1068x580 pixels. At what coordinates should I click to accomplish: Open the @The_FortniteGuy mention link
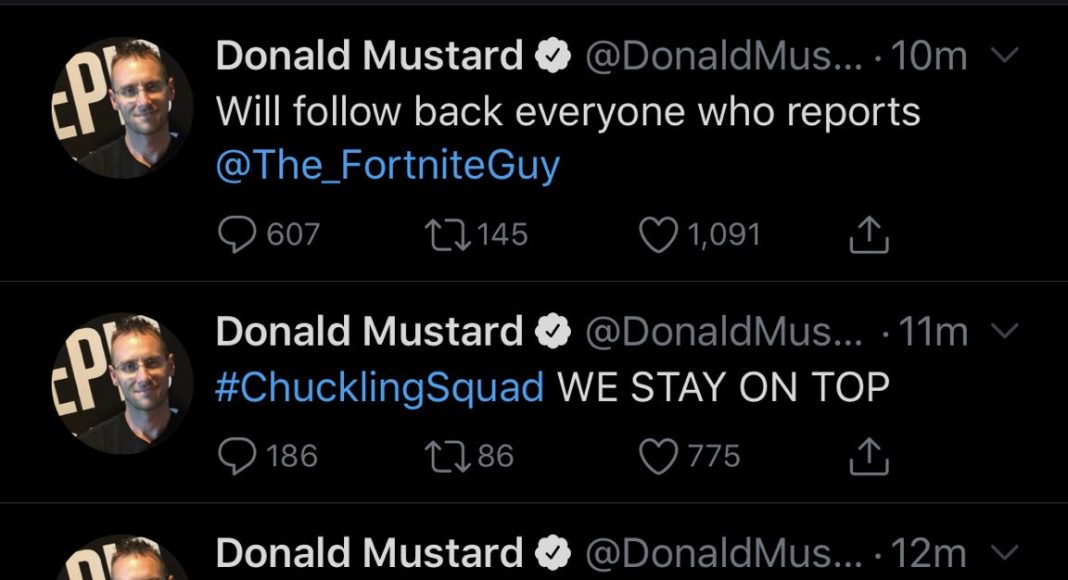pos(388,165)
